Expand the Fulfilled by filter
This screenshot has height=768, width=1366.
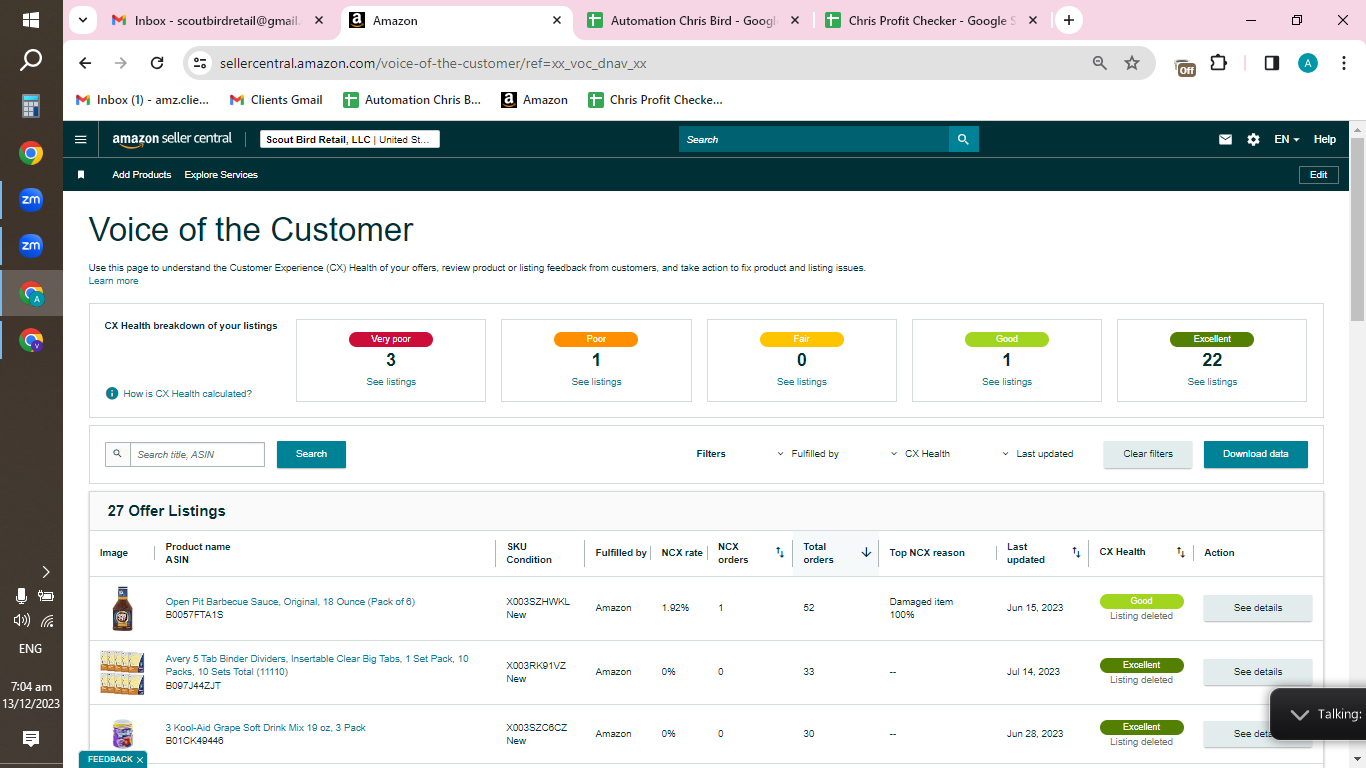808,454
